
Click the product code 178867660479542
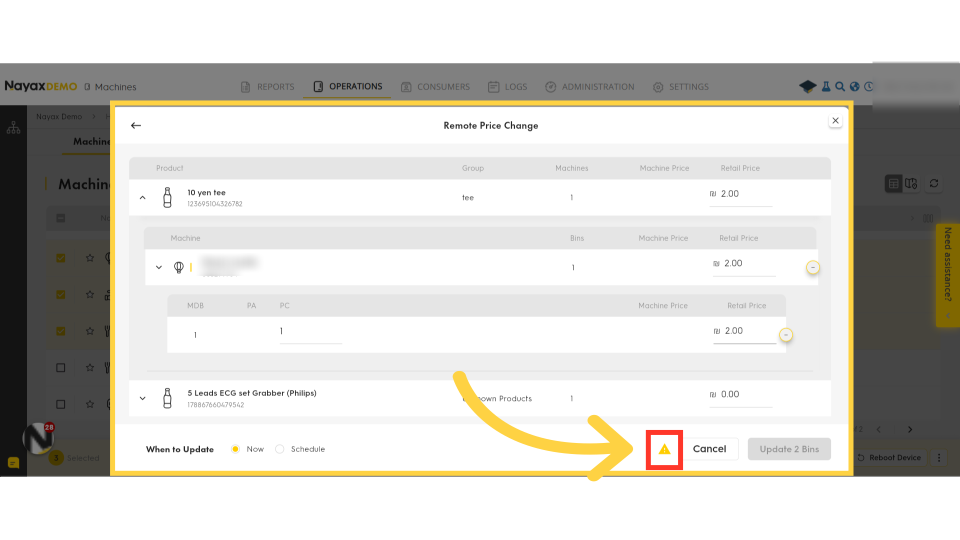[x=216, y=405]
